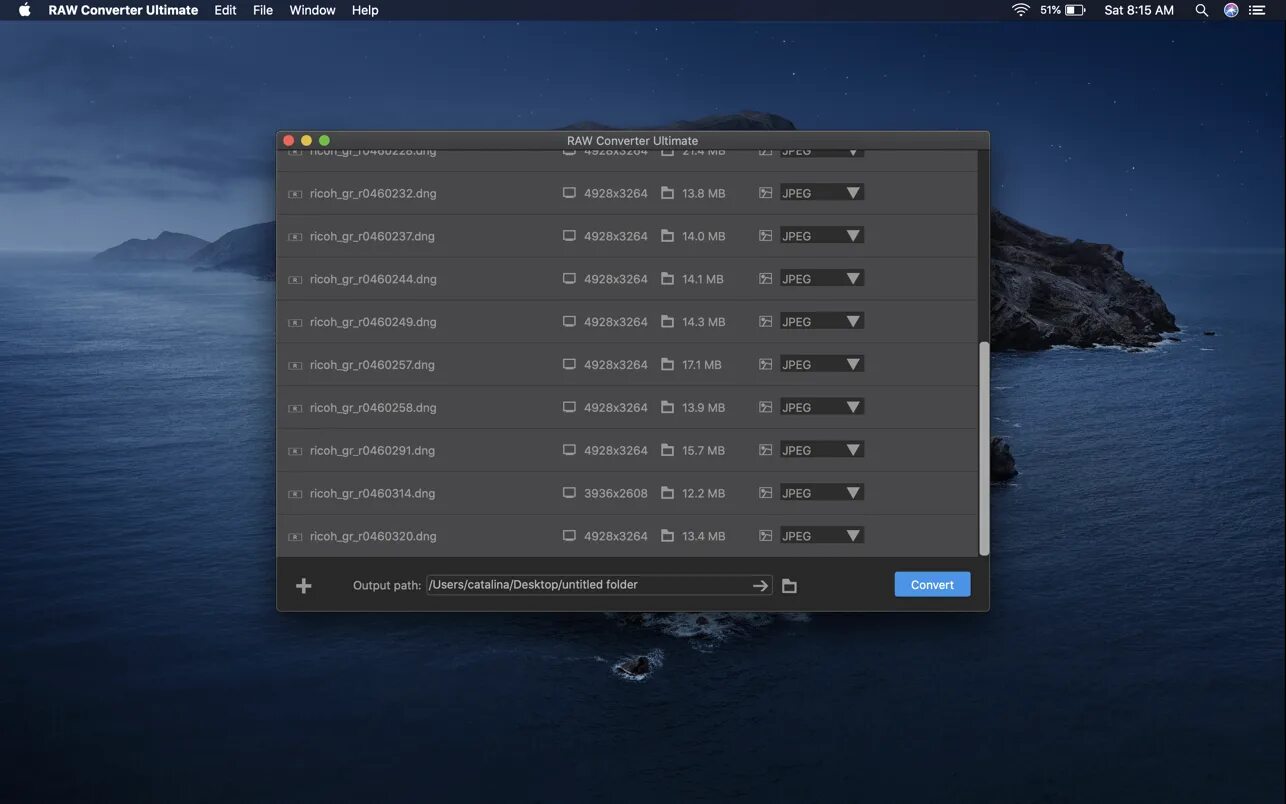Viewport: 1286px width, 804px height.
Task: Click format image icon in ricoh_gr_r0460258.dng row
Action: [765, 407]
